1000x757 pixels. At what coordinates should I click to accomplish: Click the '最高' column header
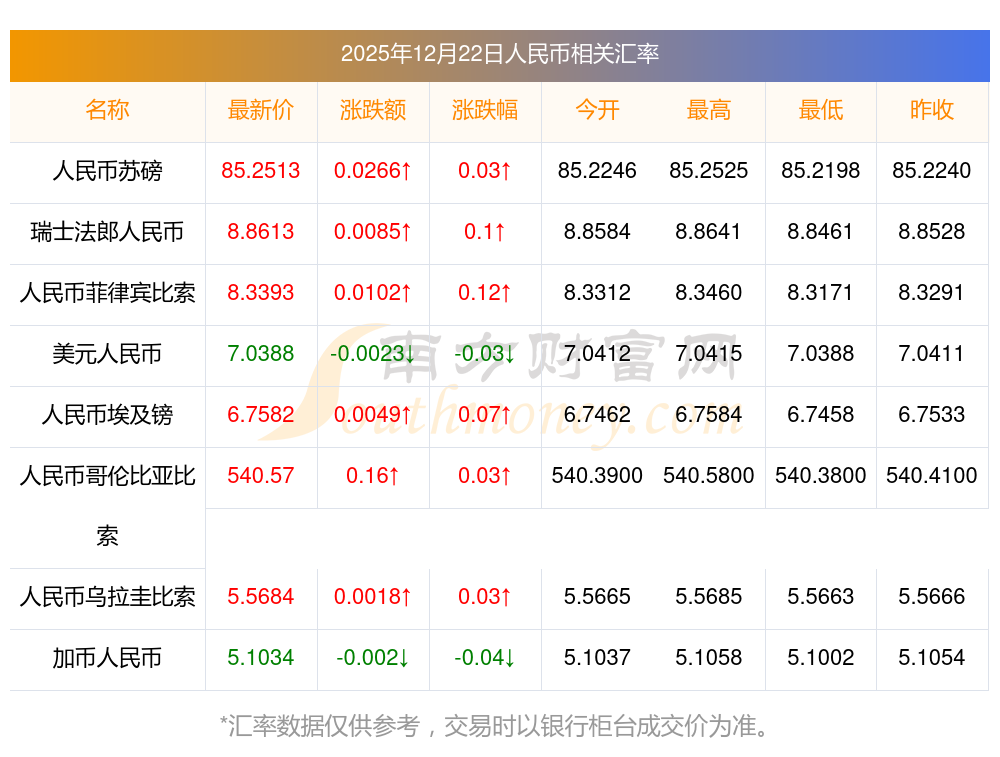pos(709,110)
